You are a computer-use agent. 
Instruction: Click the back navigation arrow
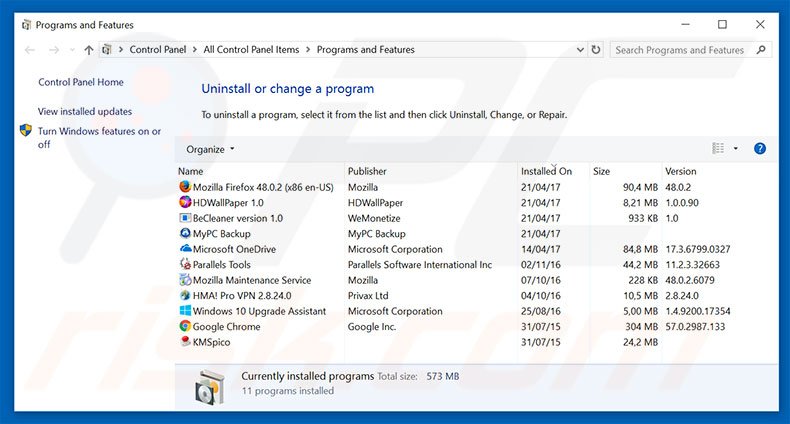(30, 50)
